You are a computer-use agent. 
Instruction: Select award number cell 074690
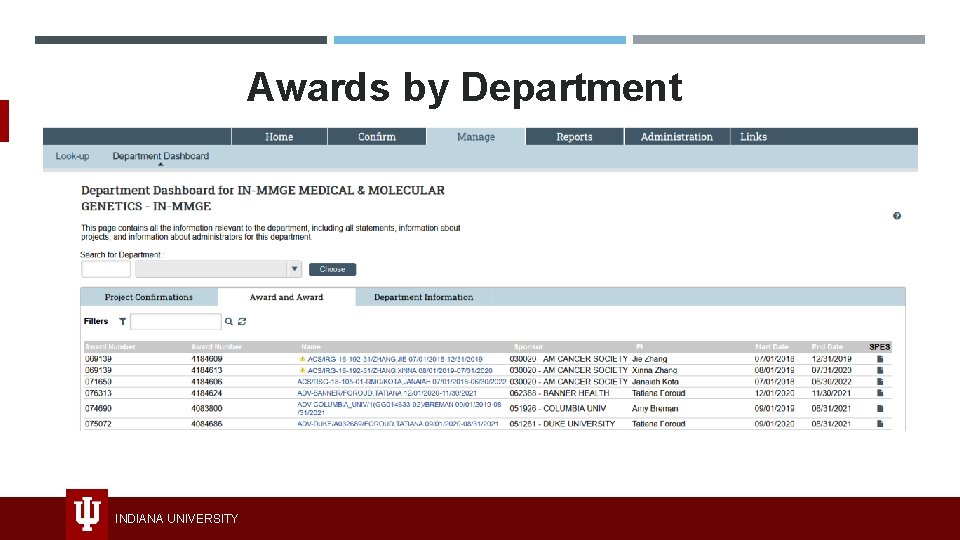98,408
